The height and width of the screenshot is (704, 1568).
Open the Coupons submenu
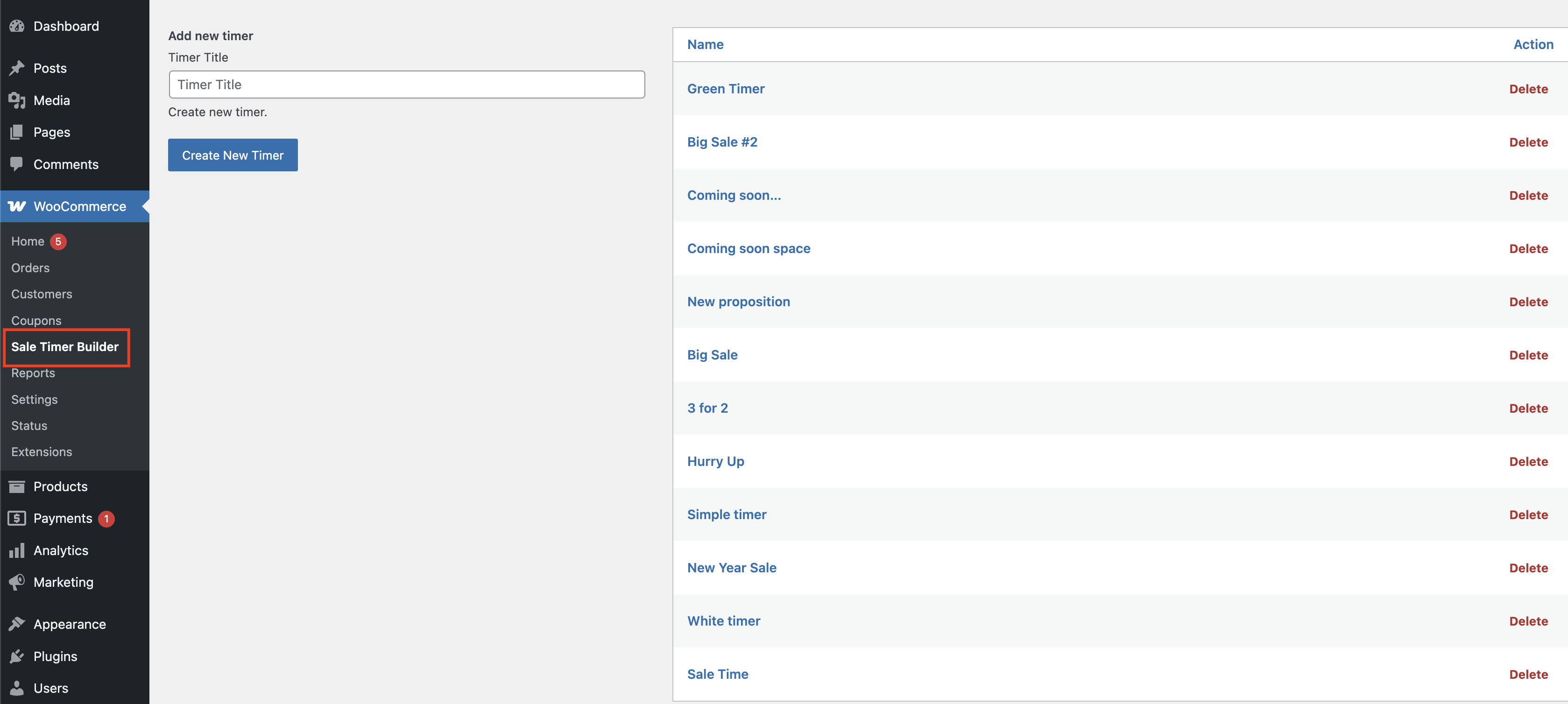(x=36, y=321)
